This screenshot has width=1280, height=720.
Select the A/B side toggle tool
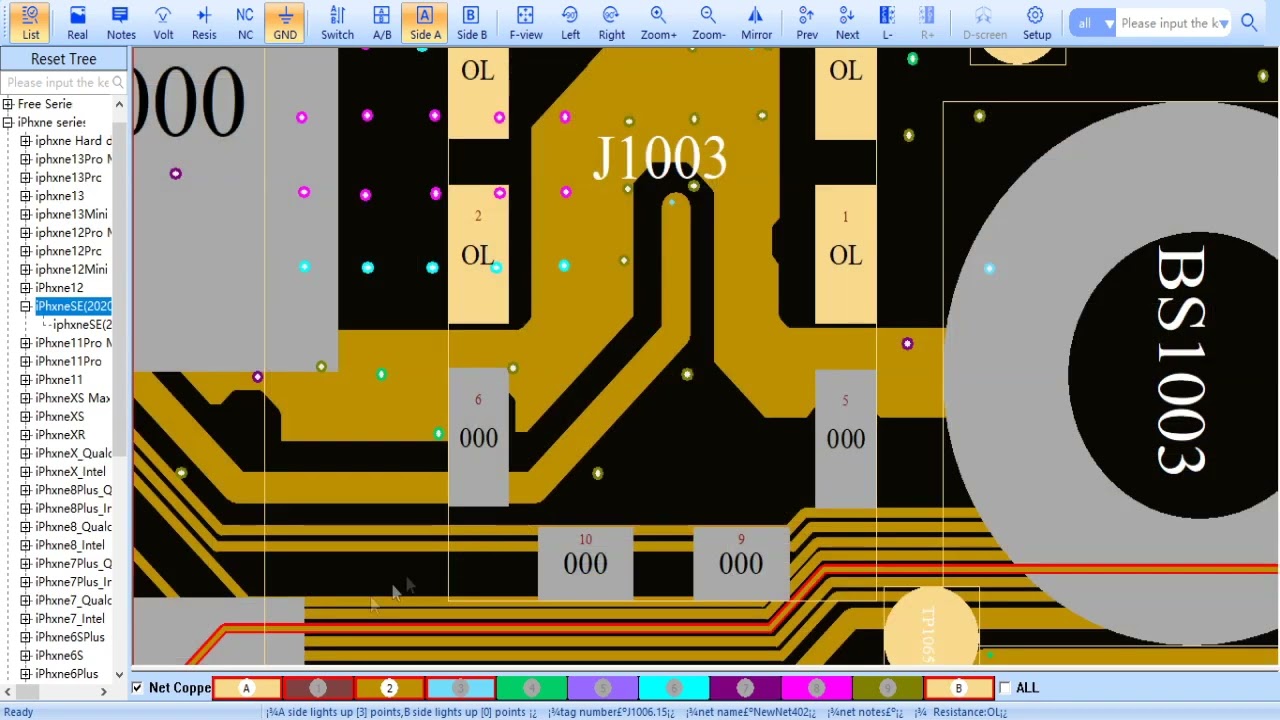(x=382, y=22)
